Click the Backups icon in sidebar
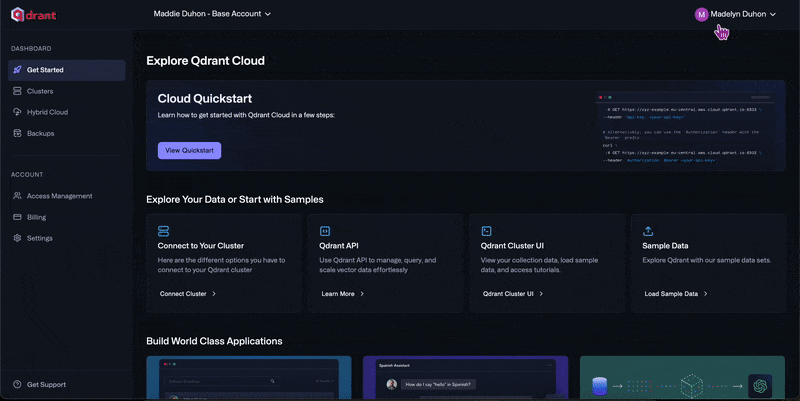This screenshot has height=401, width=800. pos(17,133)
